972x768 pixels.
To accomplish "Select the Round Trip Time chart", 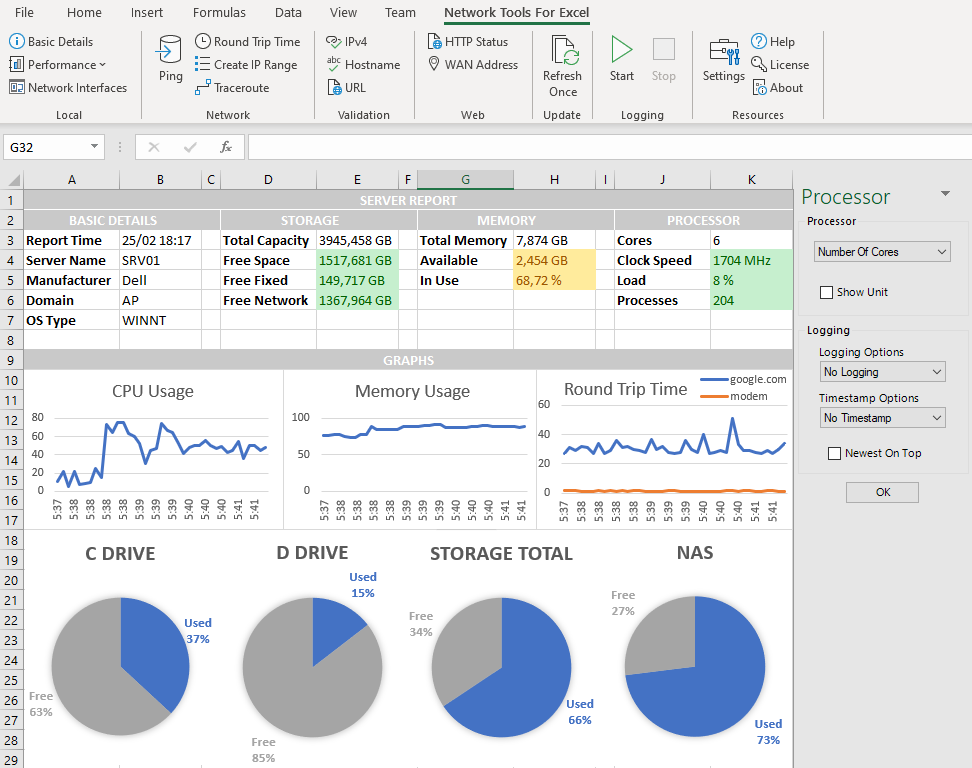I will 664,450.
